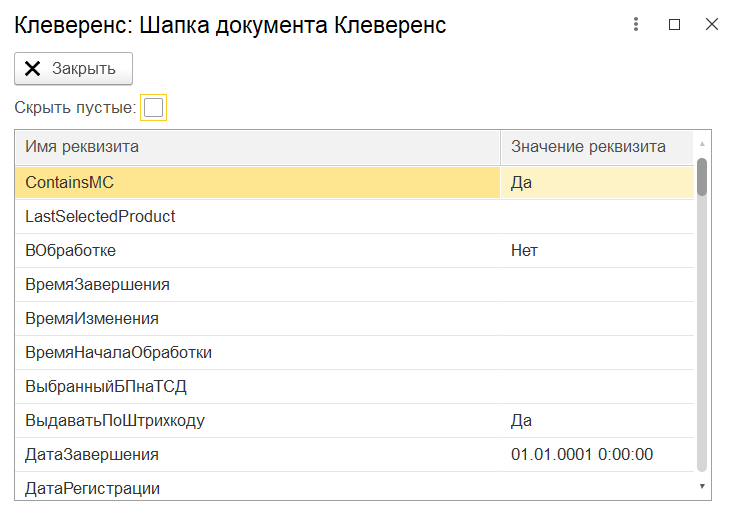The height and width of the screenshot is (514, 737).
Task: Select the ContainsMC row
Action: click(354, 182)
